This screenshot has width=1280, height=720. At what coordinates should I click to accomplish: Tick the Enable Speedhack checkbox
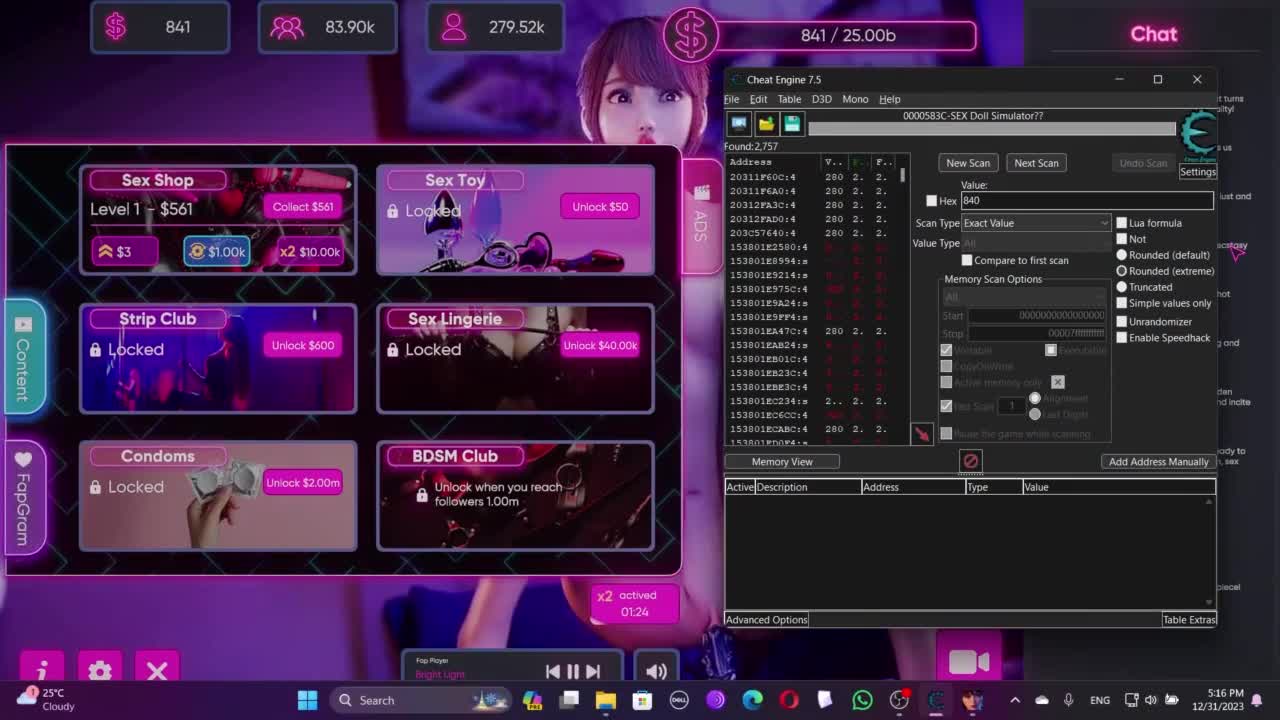coord(1121,338)
